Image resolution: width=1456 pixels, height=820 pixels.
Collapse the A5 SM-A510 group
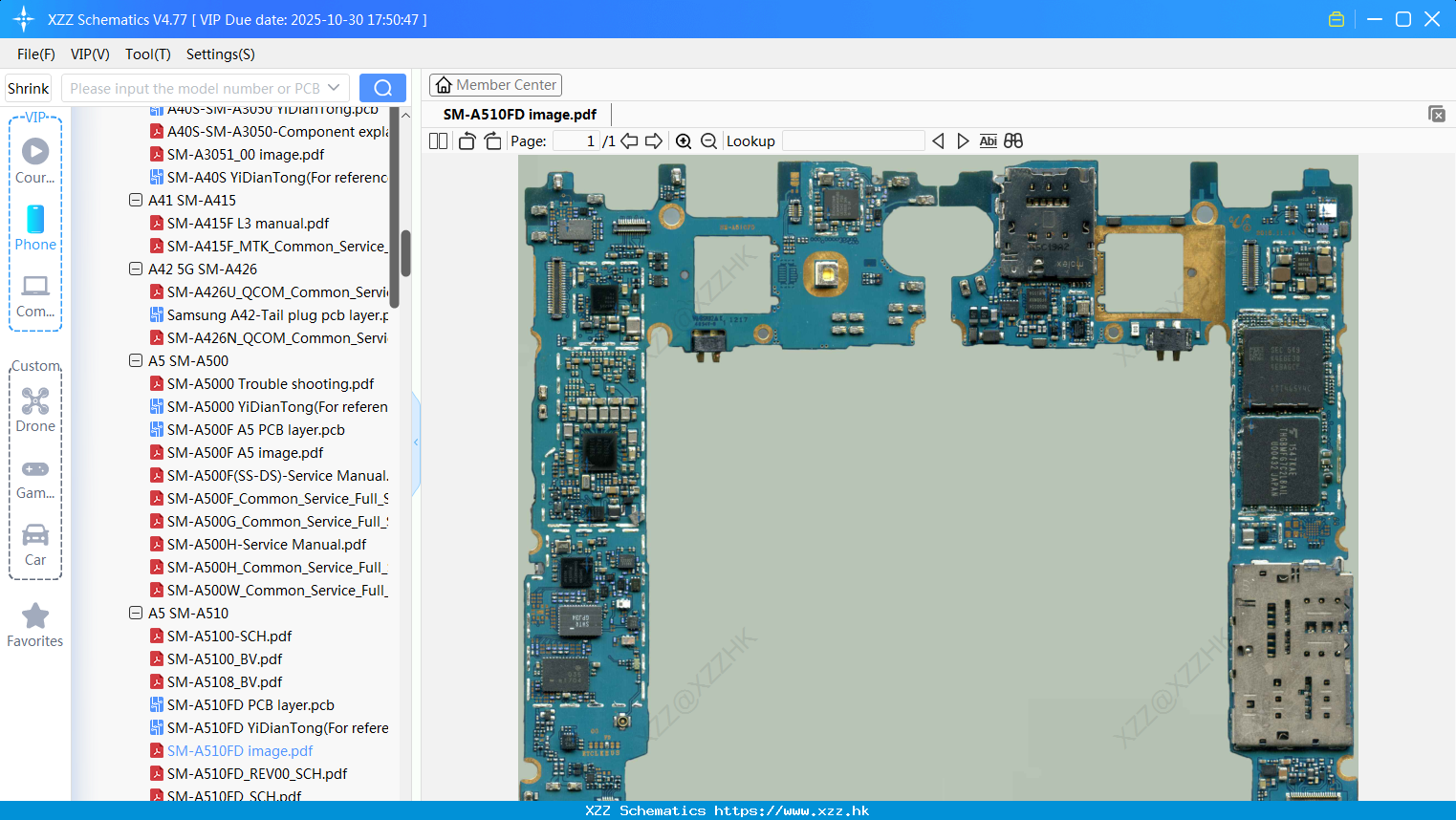pyautogui.click(x=136, y=613)
